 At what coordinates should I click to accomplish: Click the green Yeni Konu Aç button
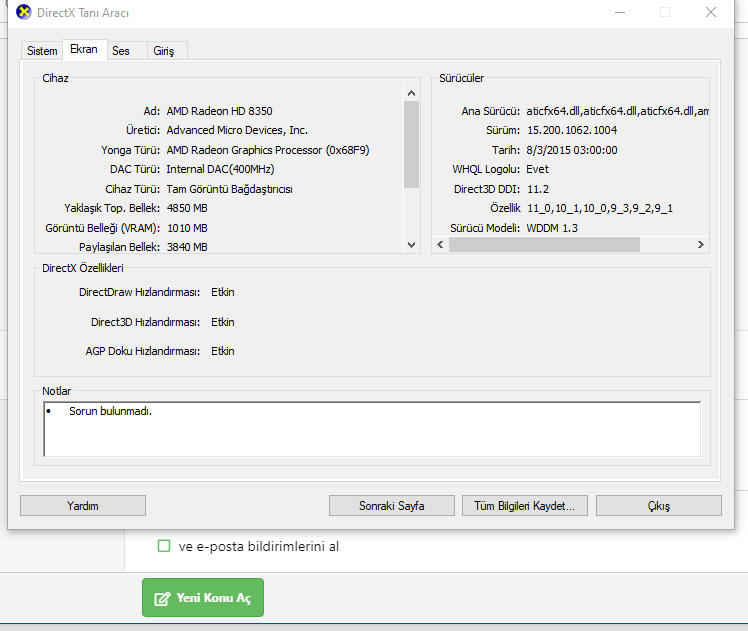[x=203, y=598]
